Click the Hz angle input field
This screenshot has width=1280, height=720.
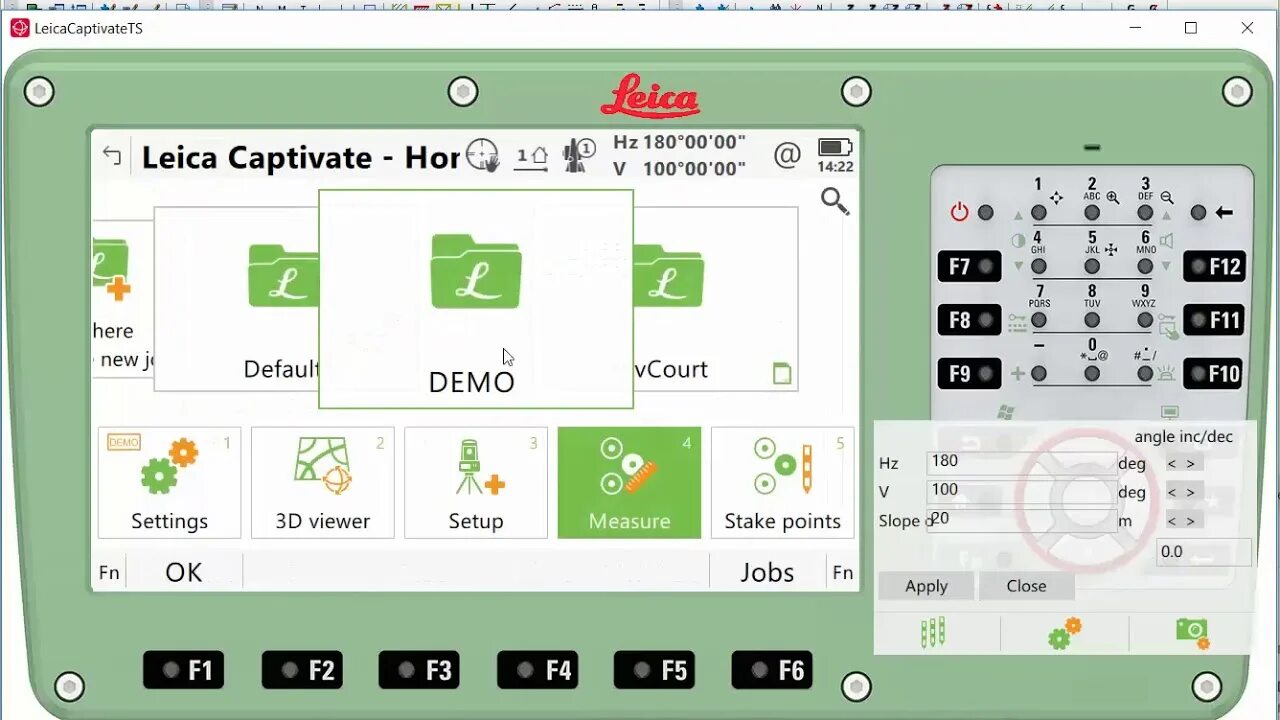1021,462
